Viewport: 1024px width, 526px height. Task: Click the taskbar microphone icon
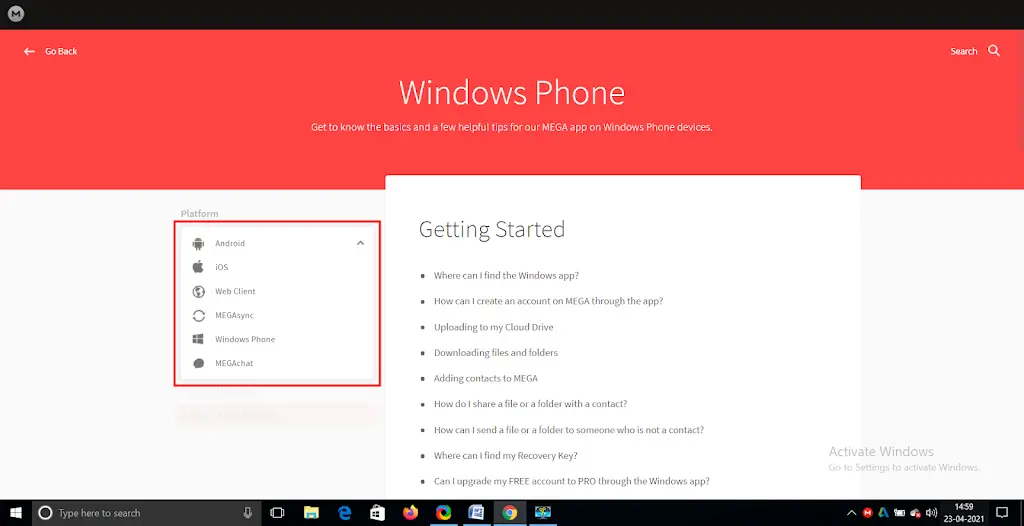click(248, 513)
